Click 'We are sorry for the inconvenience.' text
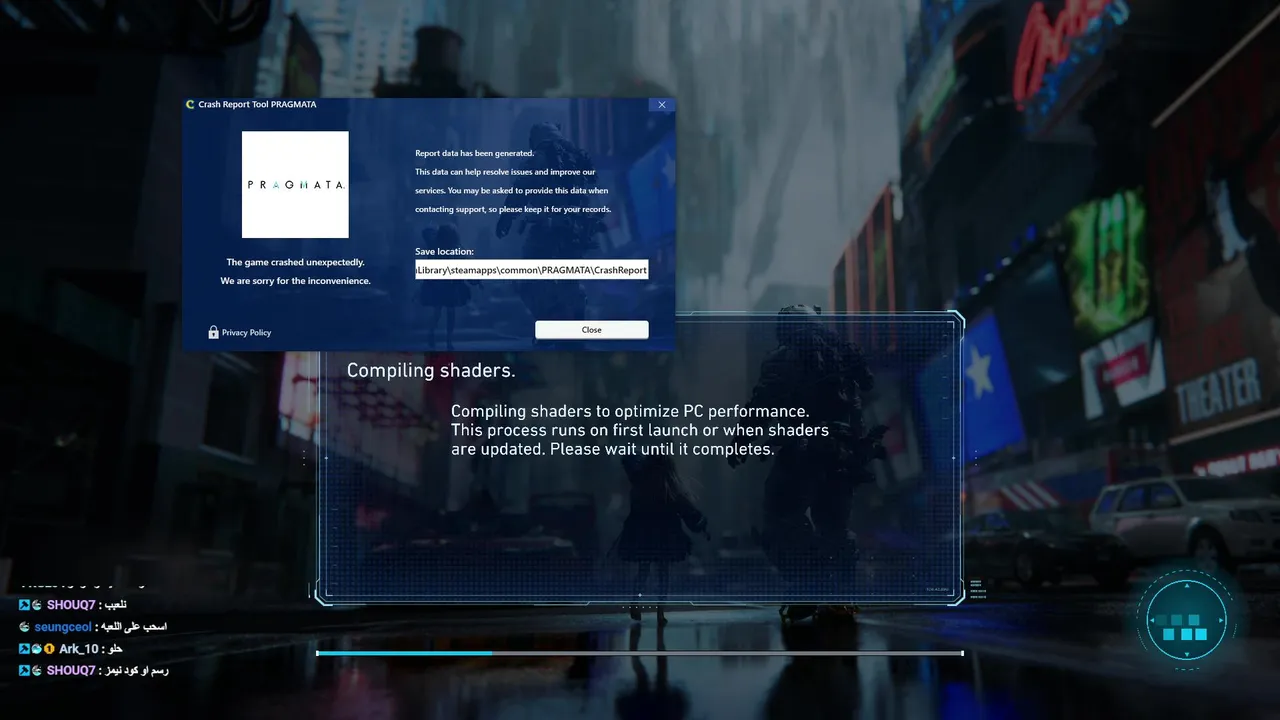This screenshot has width=1280, height=720. 295,281
